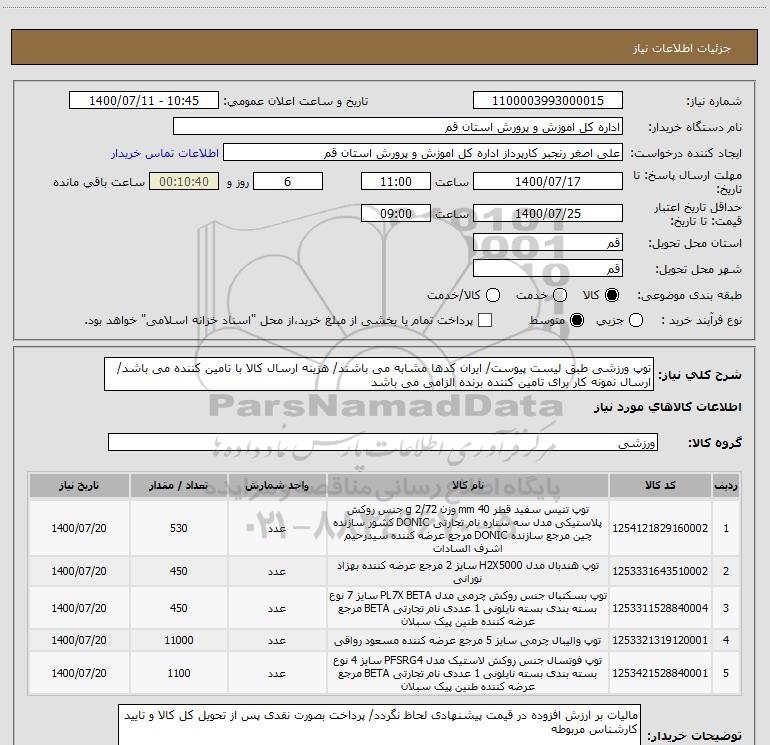770x745 pixels.
Task: Click the request creator name field
Action: tap(423, 153)
